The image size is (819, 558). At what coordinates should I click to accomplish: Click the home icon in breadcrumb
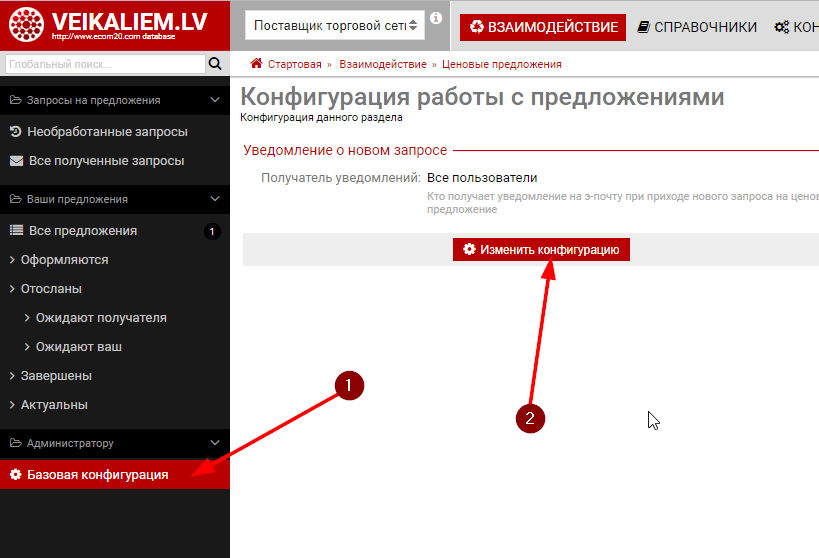(257, 64)
